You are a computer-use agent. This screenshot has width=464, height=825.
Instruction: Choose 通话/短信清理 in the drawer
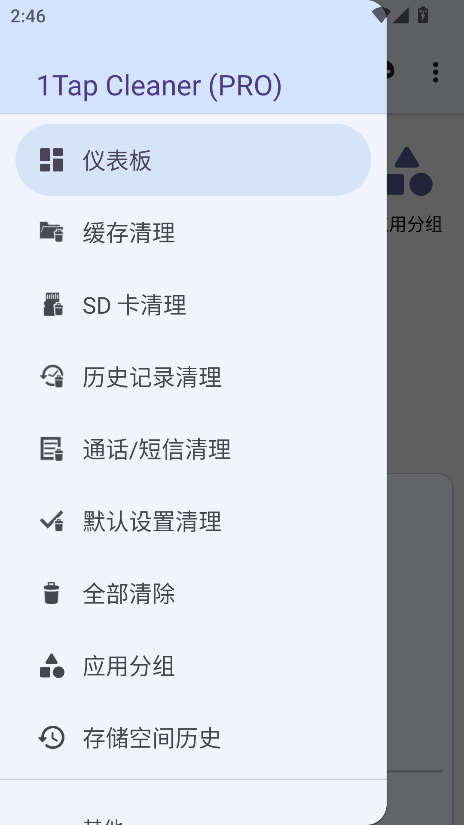pos(193,449)
